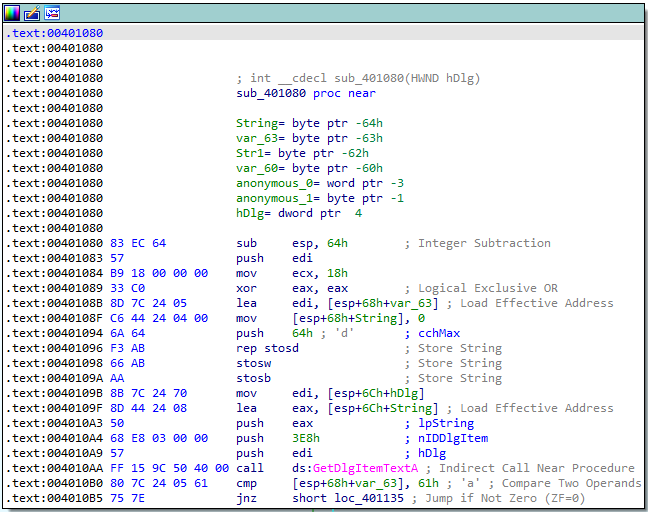
Task: Select the push 3E8h instruction
Action: [278, 438]
